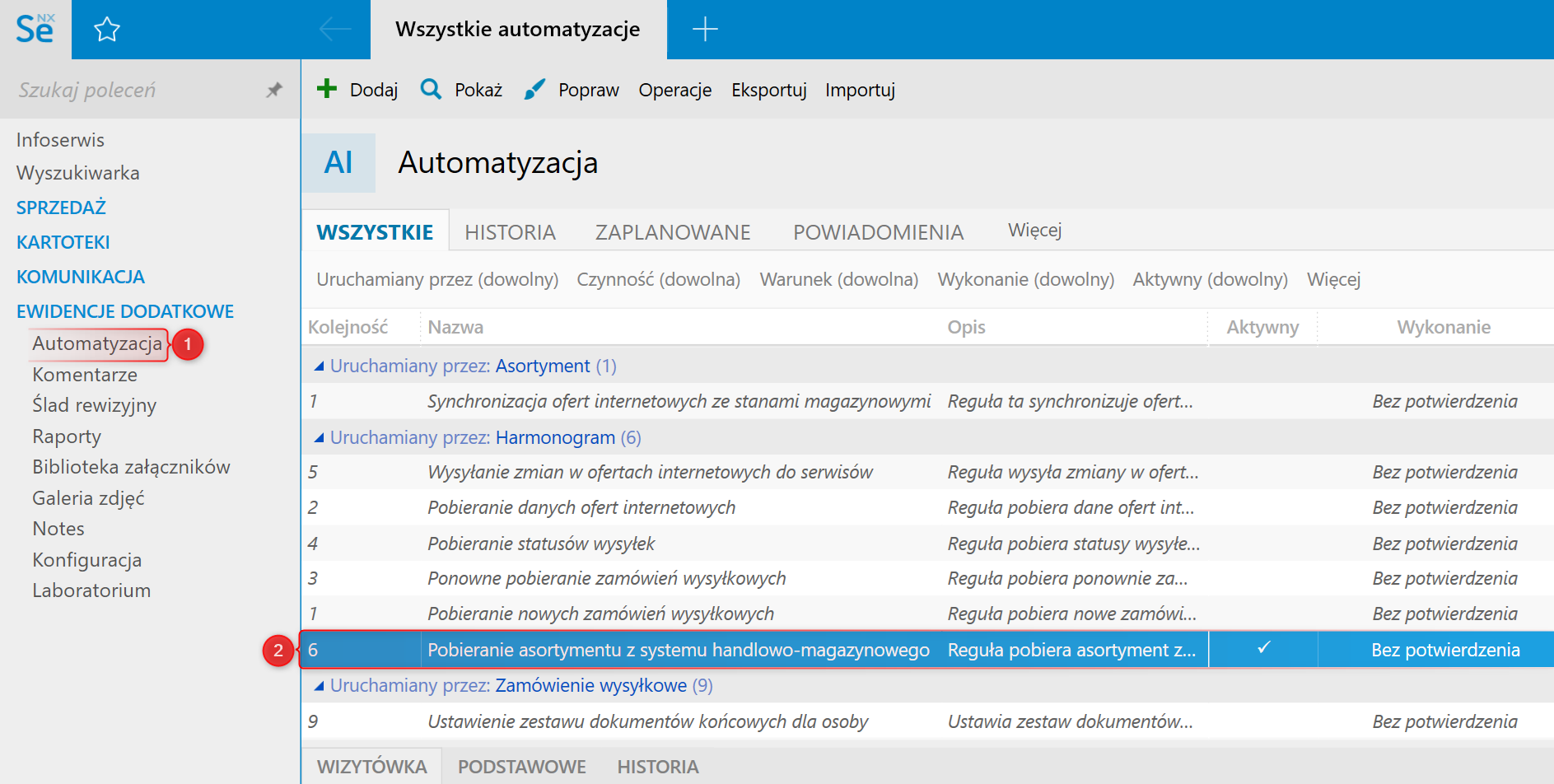Viewport: 1554px width, 784px height.
Task: Click the Popraw brush icon
Action: click(534, 89)
